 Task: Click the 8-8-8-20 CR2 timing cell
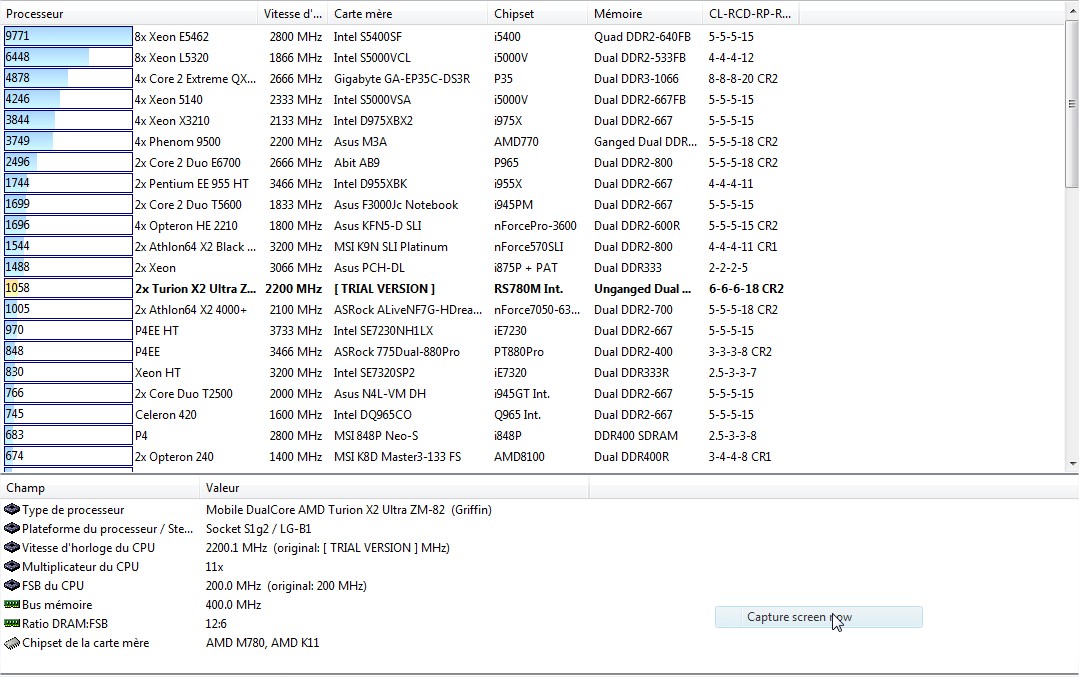tap(743, 78)
